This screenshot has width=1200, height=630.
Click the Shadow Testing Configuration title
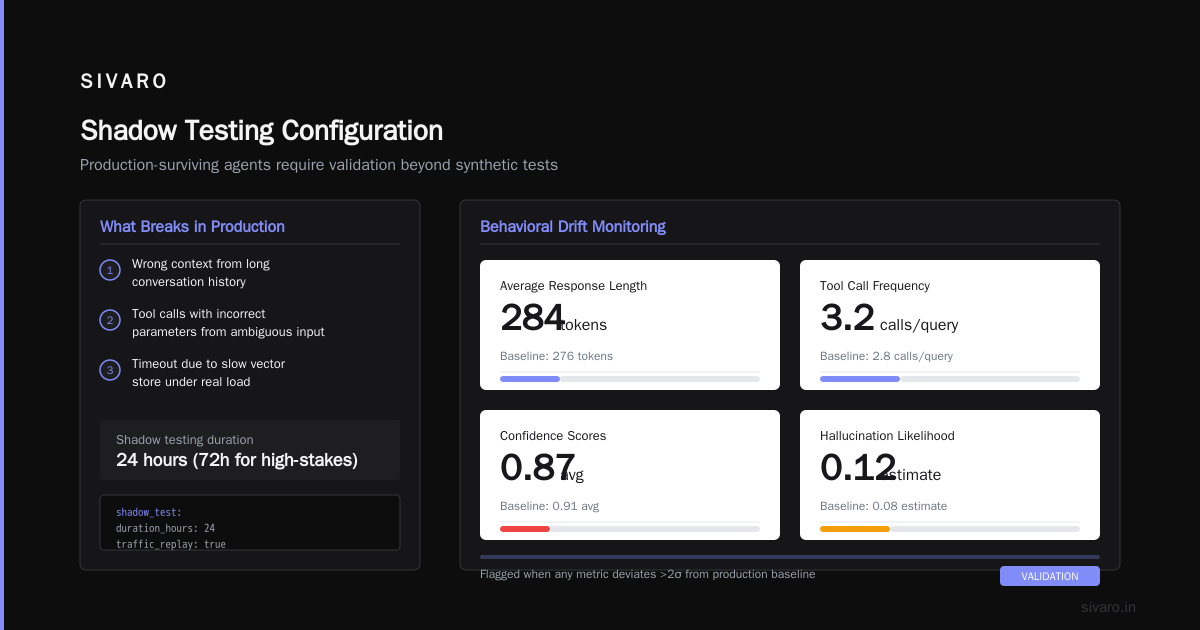pos(262,131)
